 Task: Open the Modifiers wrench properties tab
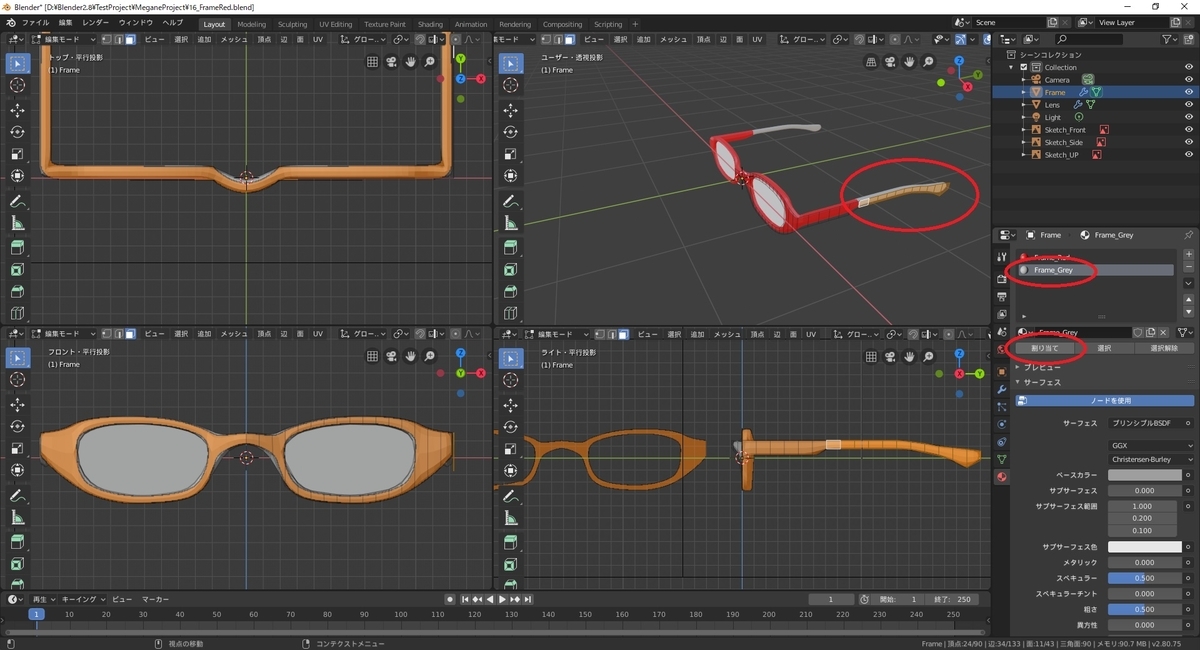(x=1001, y=388)
